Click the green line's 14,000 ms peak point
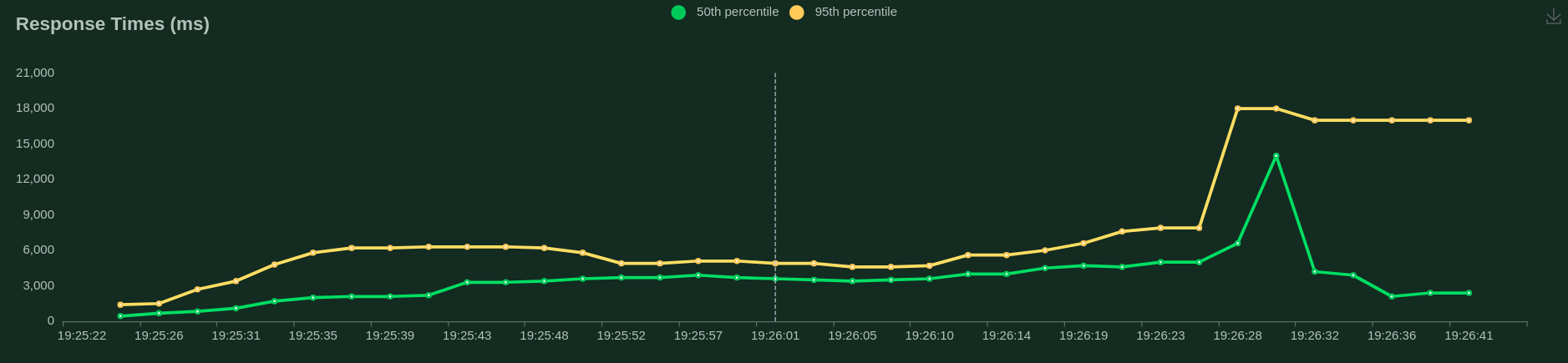The width and height of the screenshot is (1568, 363). pyautogui.click(x=1276, y=156)
